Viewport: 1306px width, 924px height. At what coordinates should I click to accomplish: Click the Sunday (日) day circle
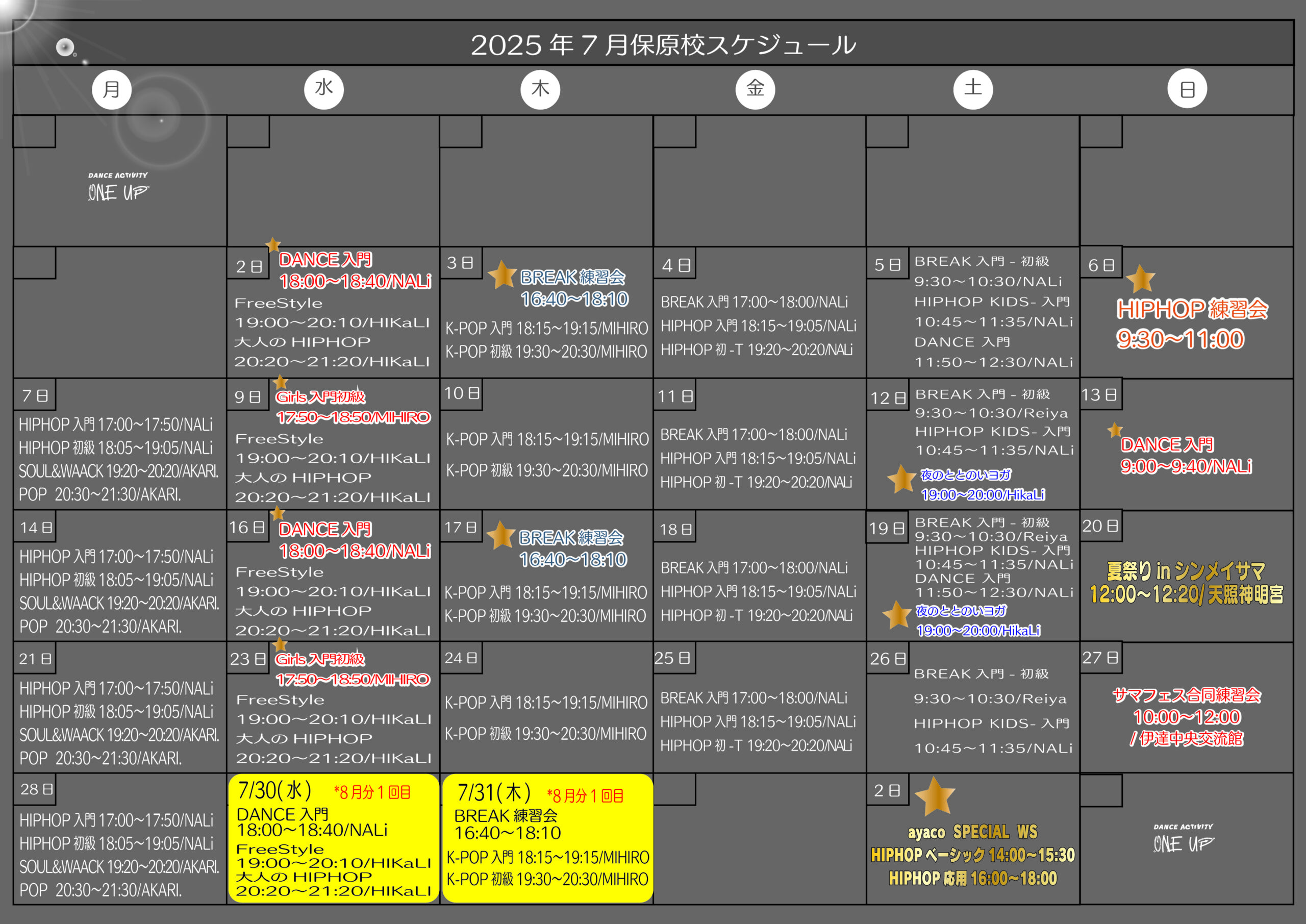pyautogui.click(x=1187, y=89)
